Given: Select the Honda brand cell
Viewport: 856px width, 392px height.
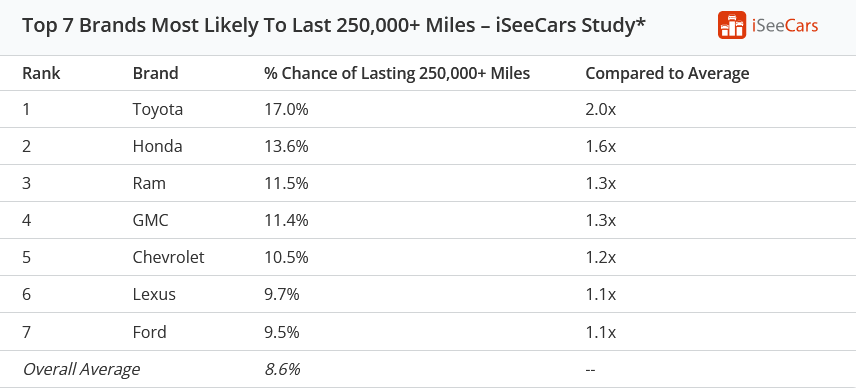Looking at the screenshot, I should [x=157, y=146].
